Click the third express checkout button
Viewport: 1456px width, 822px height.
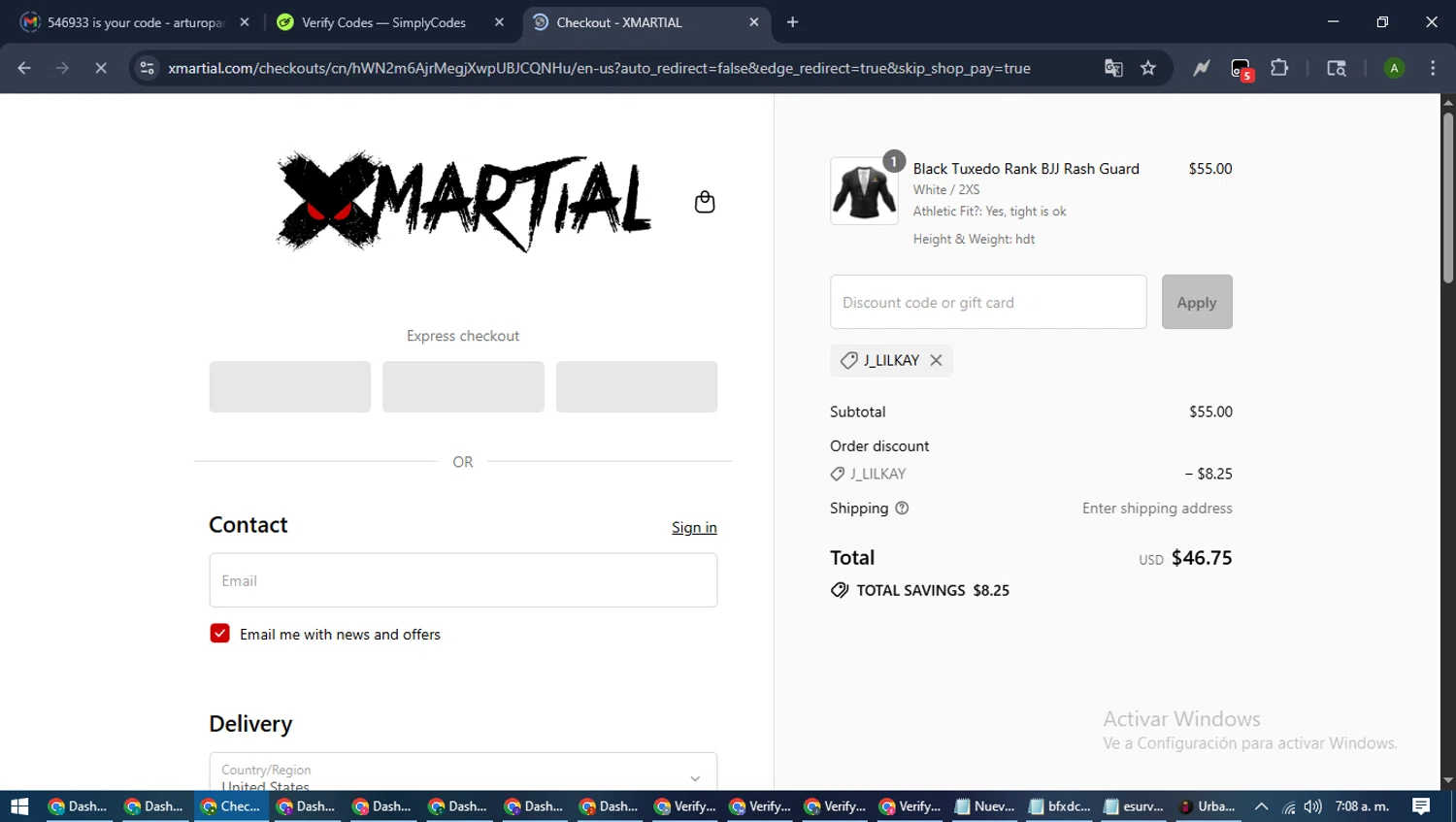tap(637, 387)
